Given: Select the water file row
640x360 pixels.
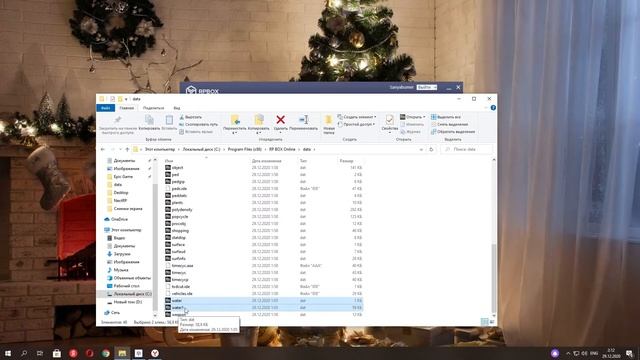Looking at the screenshot, I should (x=264, y=300).
